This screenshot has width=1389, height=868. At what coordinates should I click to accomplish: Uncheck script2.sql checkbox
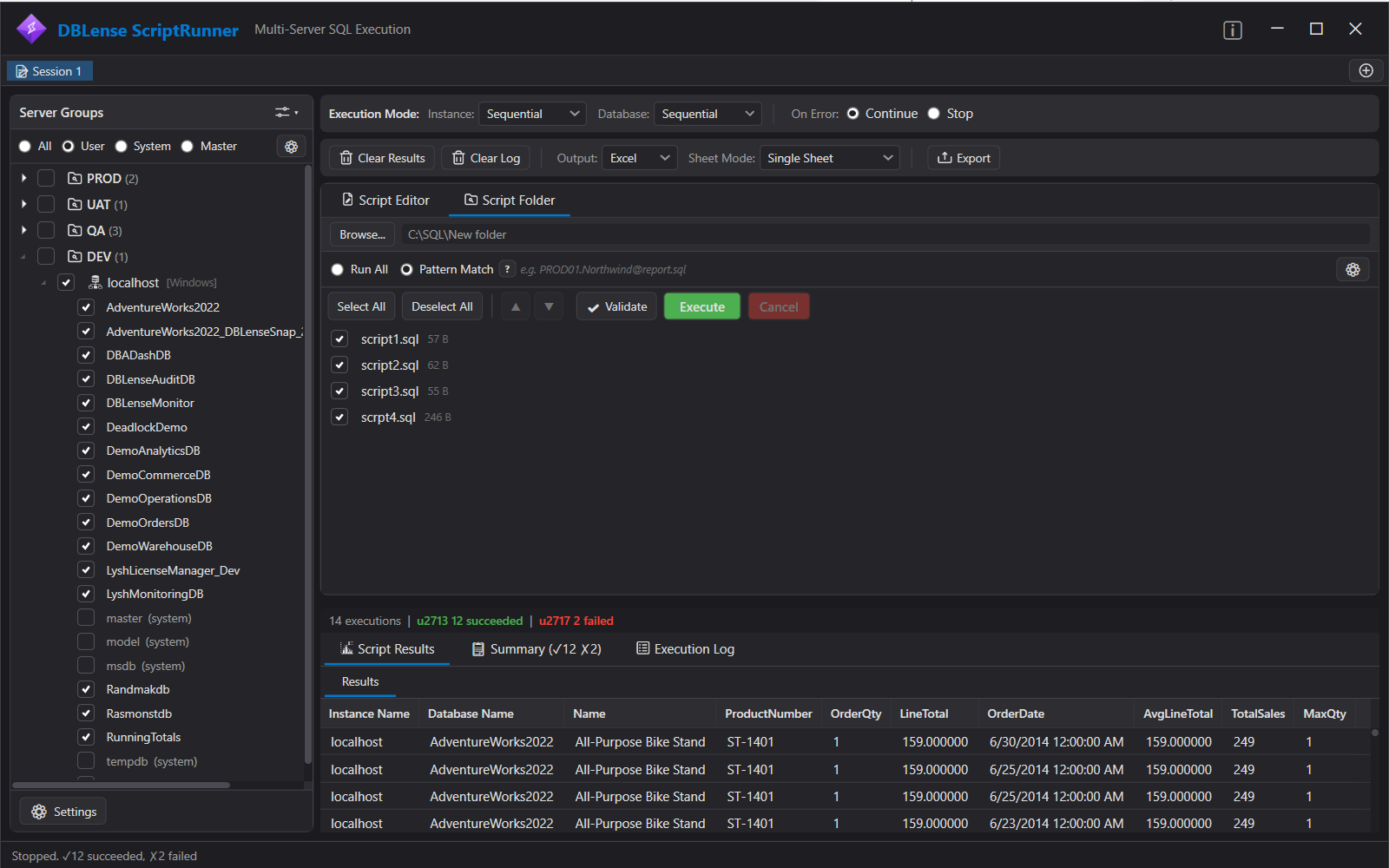coord(339,365)
